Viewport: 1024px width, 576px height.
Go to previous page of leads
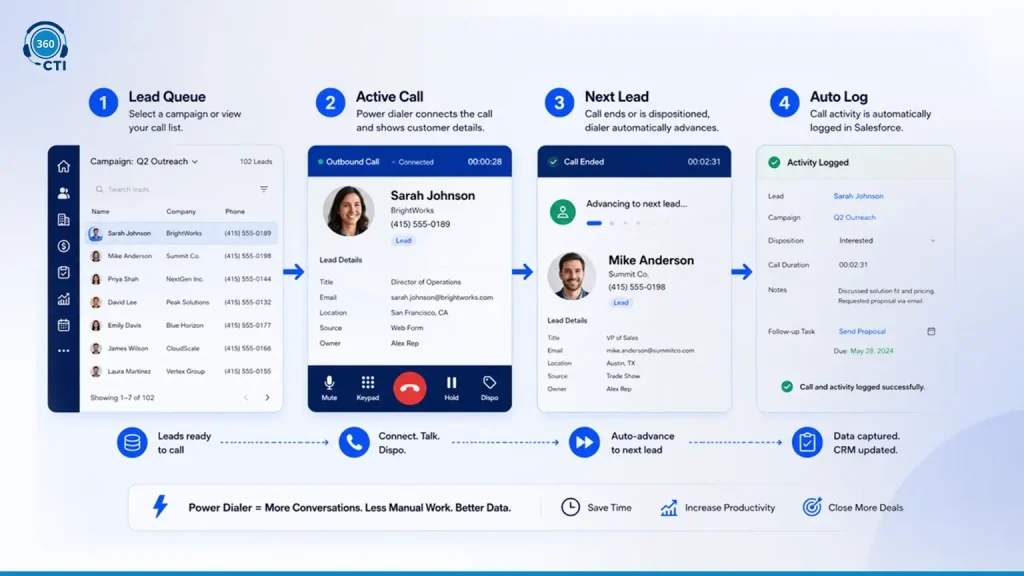(x=246, y=398)
